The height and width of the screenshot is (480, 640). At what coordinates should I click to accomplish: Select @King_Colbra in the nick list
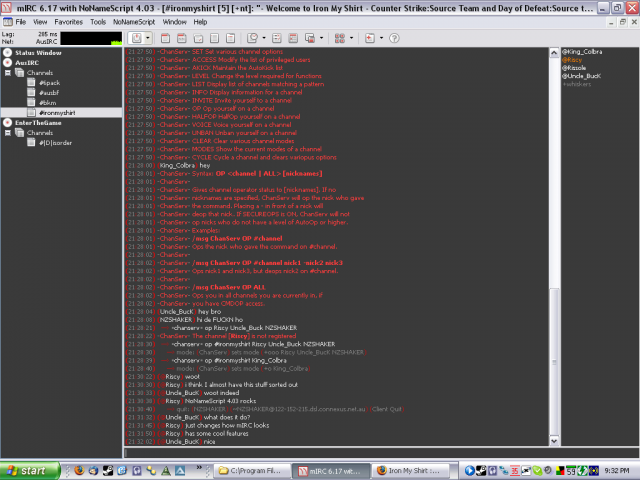click(582, 52)
